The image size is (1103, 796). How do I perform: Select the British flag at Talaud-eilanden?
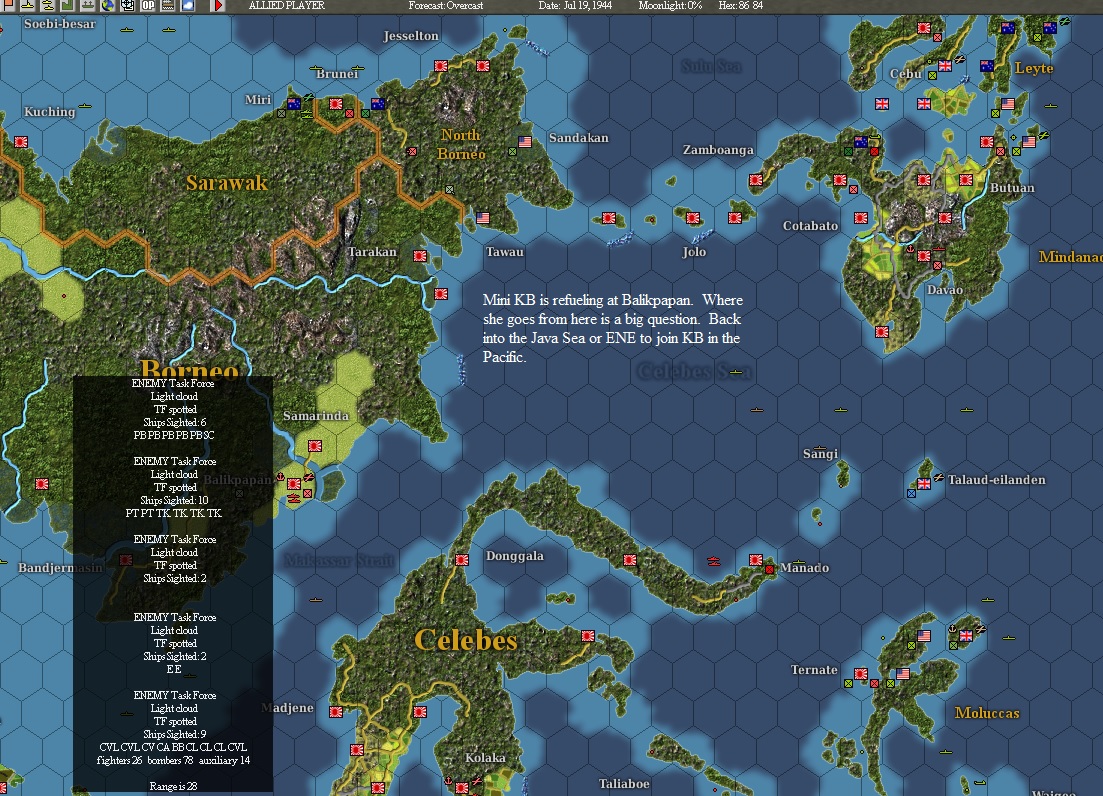click(924, 484)
